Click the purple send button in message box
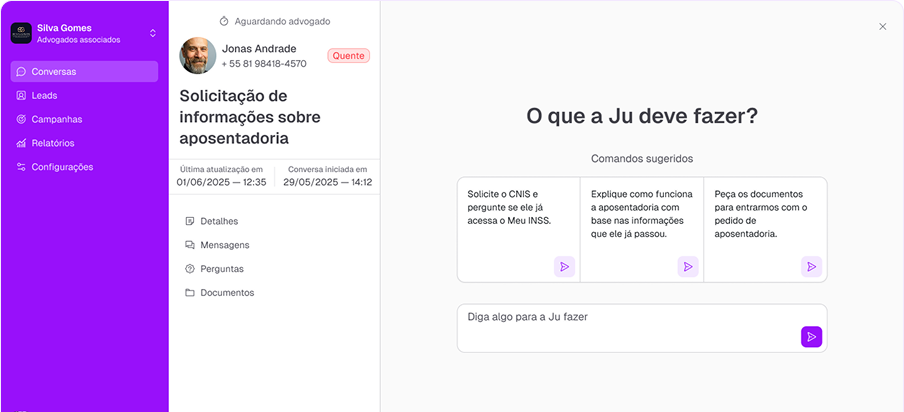 (811, 337)
